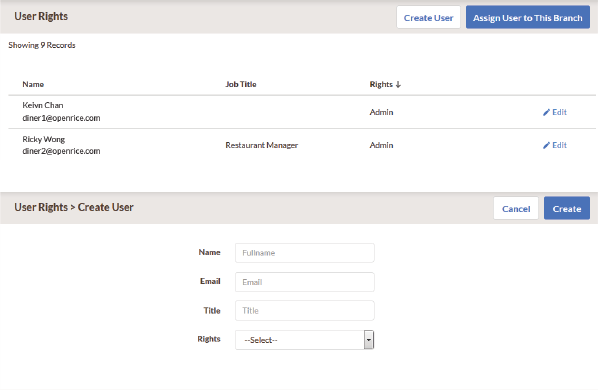Click the Restaurant Manager job title cell
The height and width of the screenshot is (390, 598).
coord(262,145)
